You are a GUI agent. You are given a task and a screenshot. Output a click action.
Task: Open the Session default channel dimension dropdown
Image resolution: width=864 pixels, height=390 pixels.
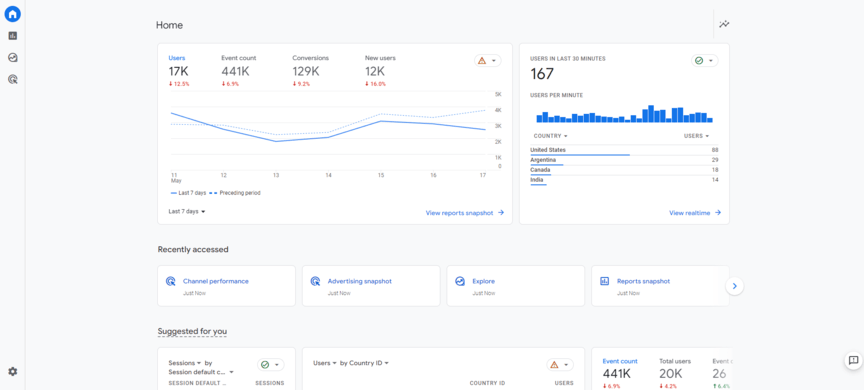(201, 372)
